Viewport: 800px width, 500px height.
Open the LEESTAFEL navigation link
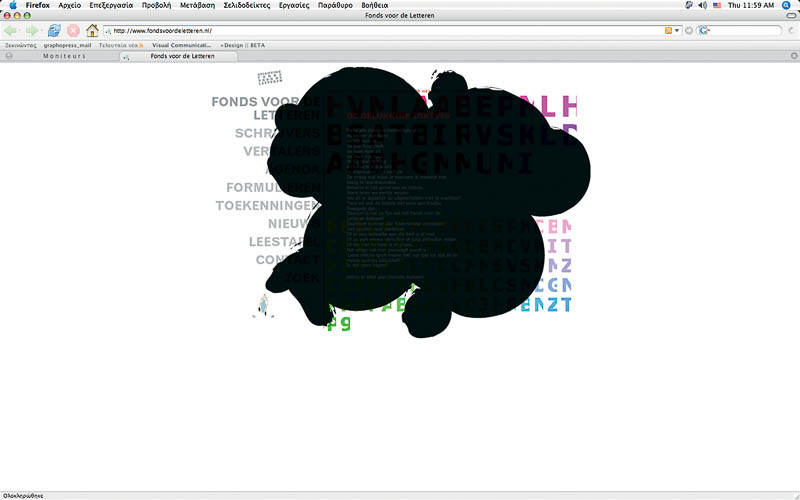click(x=284, y=242)
